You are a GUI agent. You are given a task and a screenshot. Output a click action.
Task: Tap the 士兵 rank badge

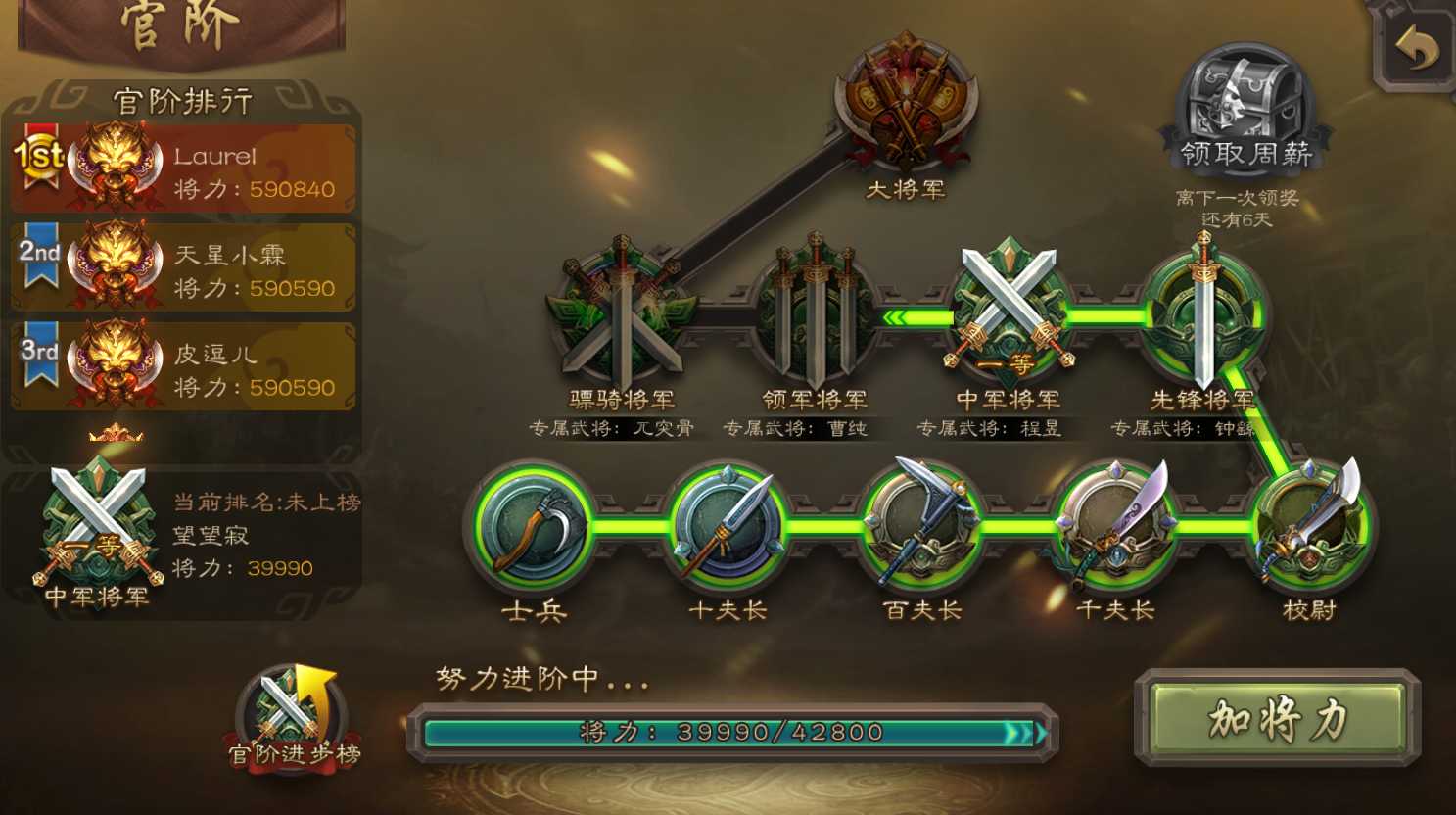(534, 527)
